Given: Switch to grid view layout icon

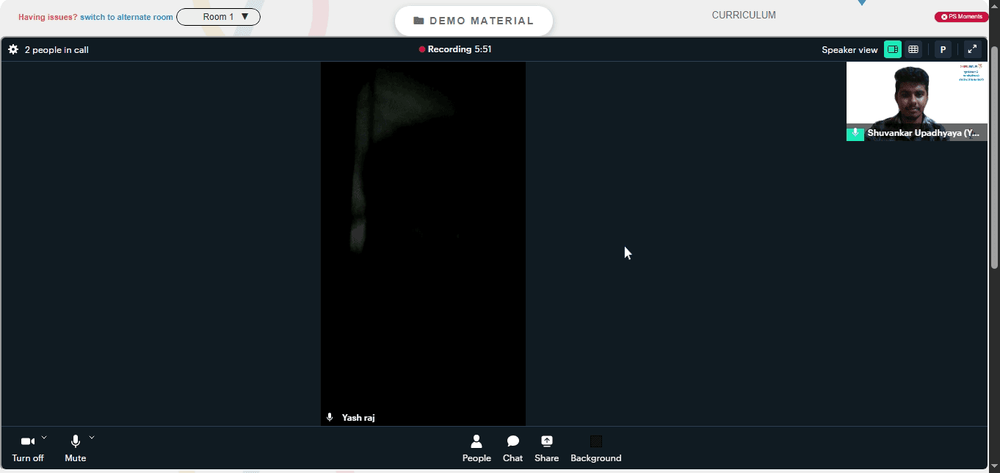Looking at the screenshot, I should click(913, 49).
